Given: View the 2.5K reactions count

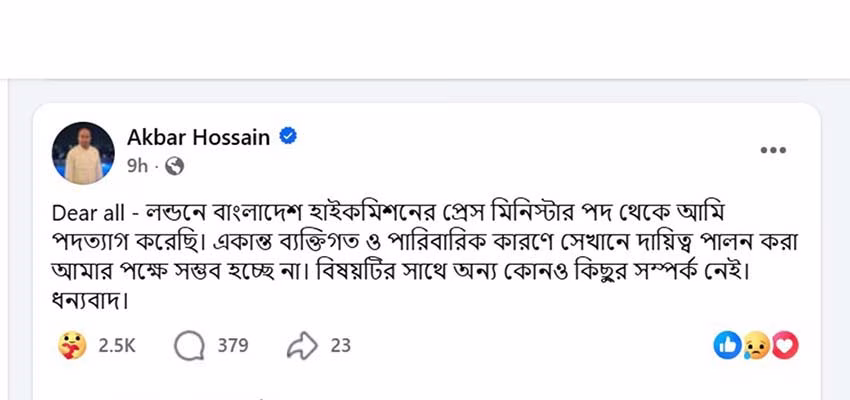Looking at the screenshot, I should pyautogui.click(x=116, y=346).
